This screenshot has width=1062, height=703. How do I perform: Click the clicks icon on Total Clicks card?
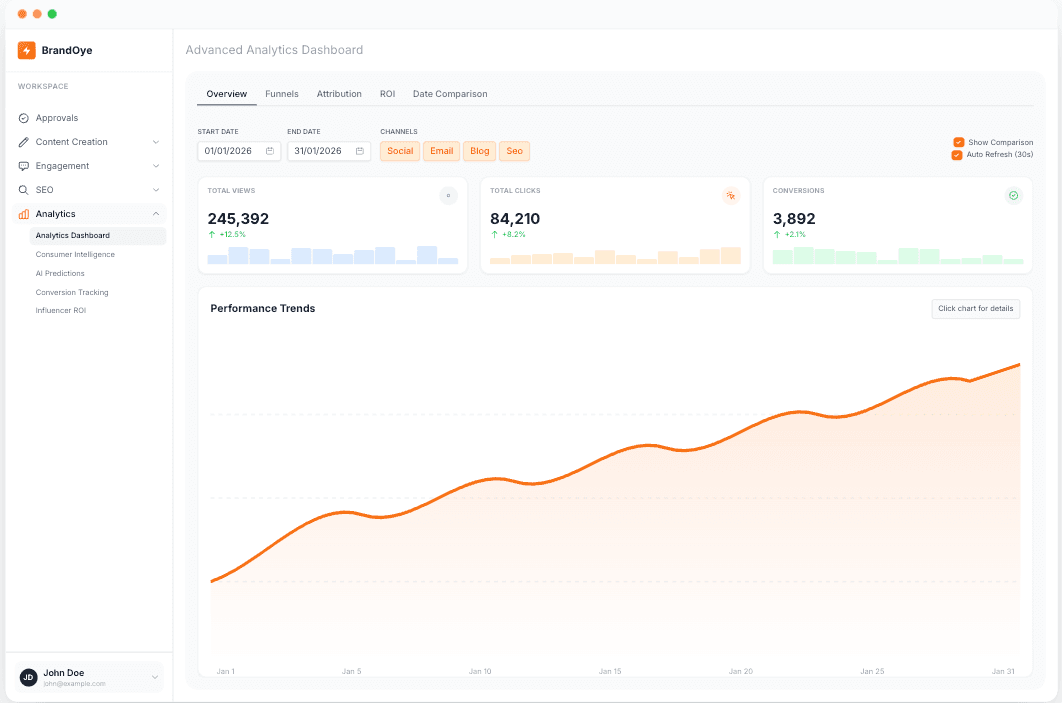731,196
